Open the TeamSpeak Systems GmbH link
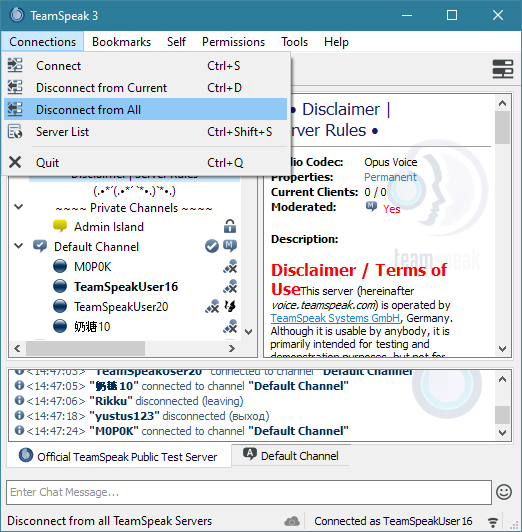522x532 pixels. [x=335, y=318]
